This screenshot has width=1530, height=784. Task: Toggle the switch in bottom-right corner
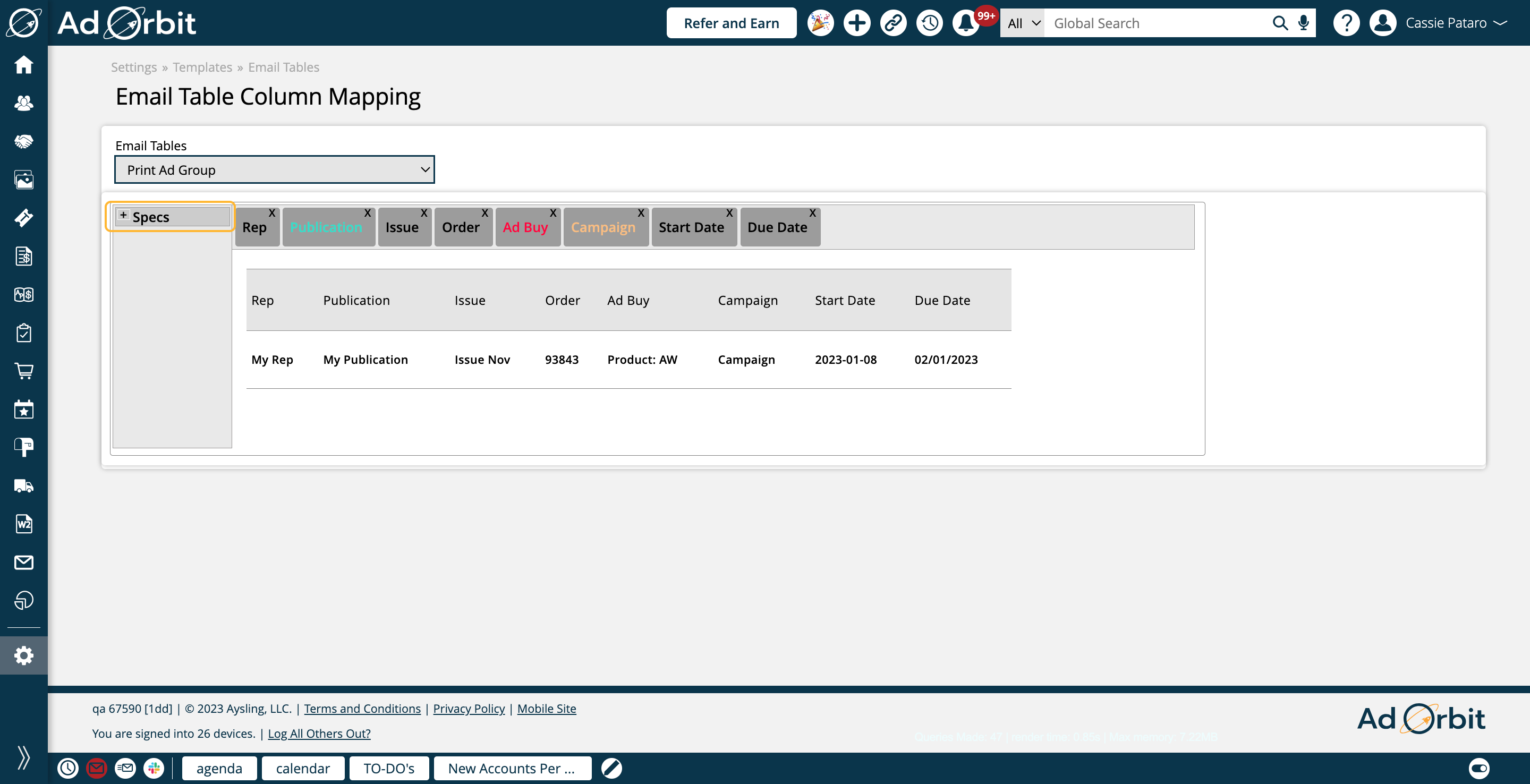pos(1478,769)
